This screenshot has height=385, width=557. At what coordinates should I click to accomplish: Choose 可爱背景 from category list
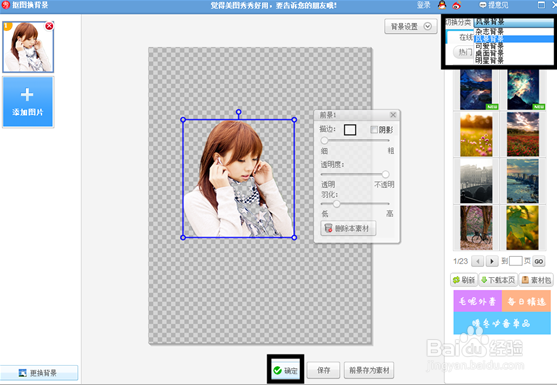tap(514, 46)
